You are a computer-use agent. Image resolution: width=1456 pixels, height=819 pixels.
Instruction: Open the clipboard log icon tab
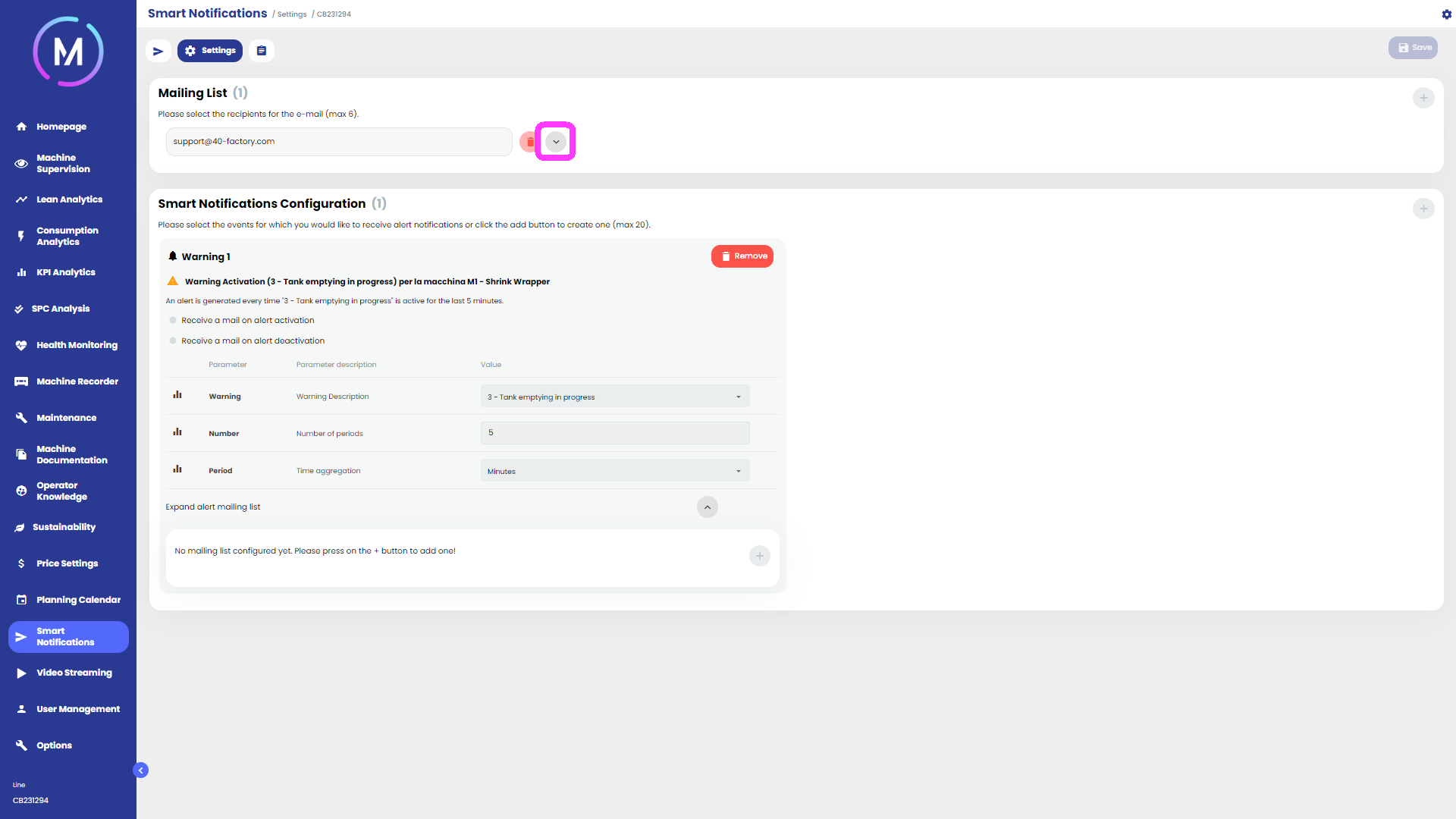pos(262,51)
